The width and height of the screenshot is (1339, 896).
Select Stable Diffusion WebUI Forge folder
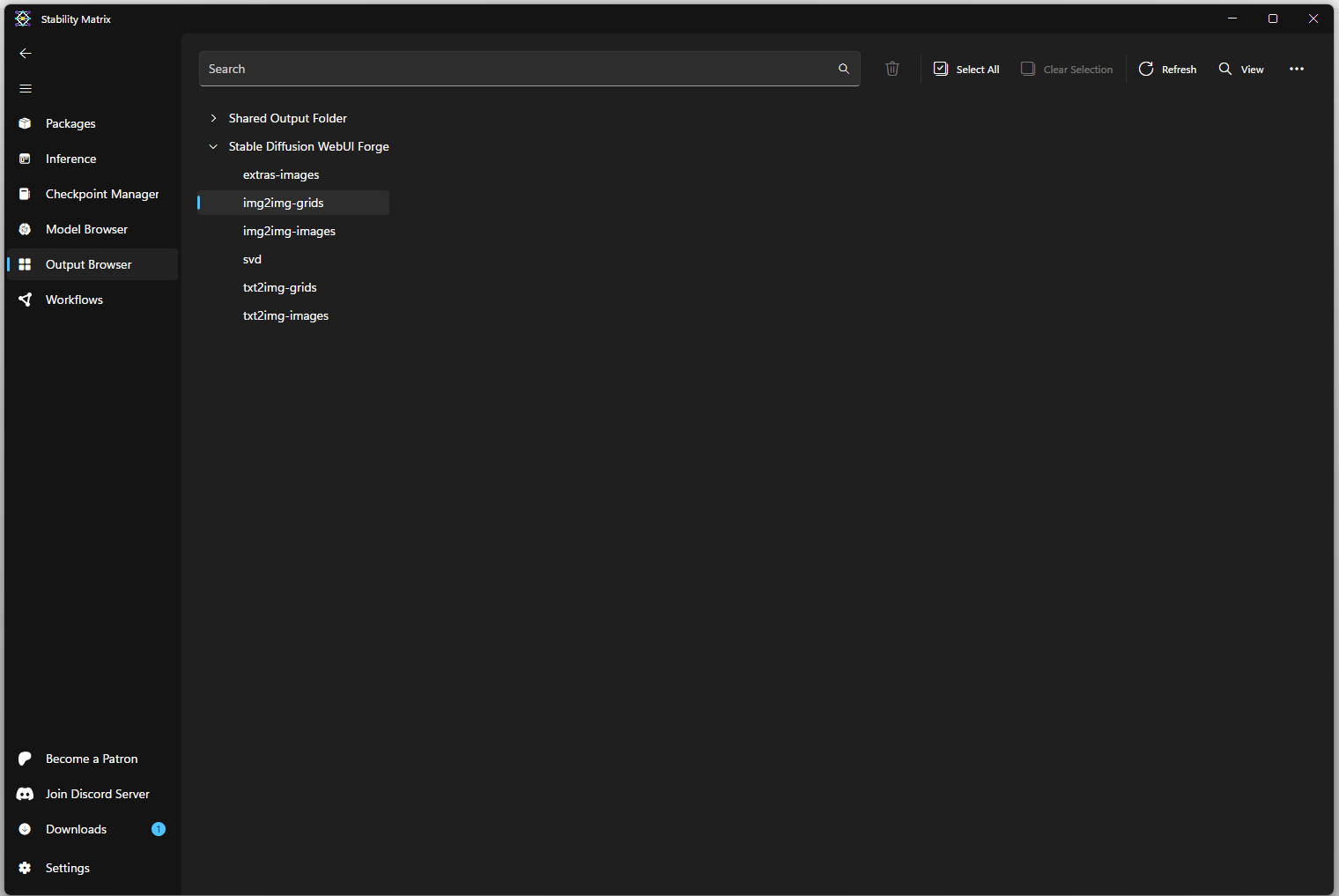(x=308, y=146)
